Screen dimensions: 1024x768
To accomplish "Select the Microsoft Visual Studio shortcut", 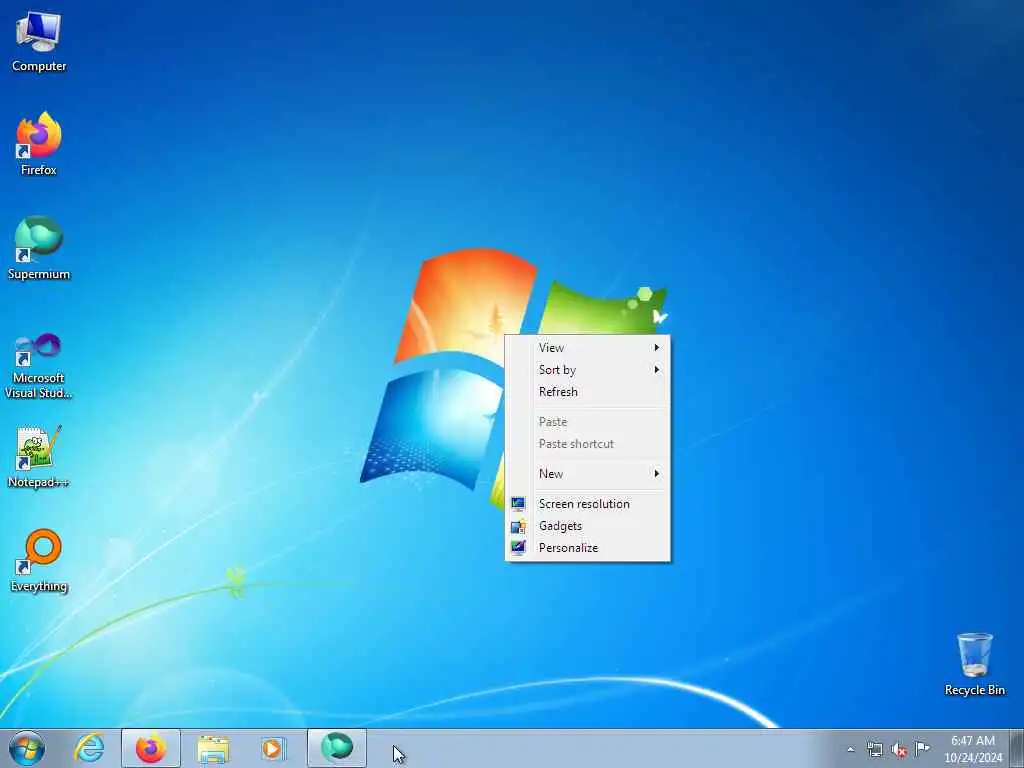I will [39, 367].
